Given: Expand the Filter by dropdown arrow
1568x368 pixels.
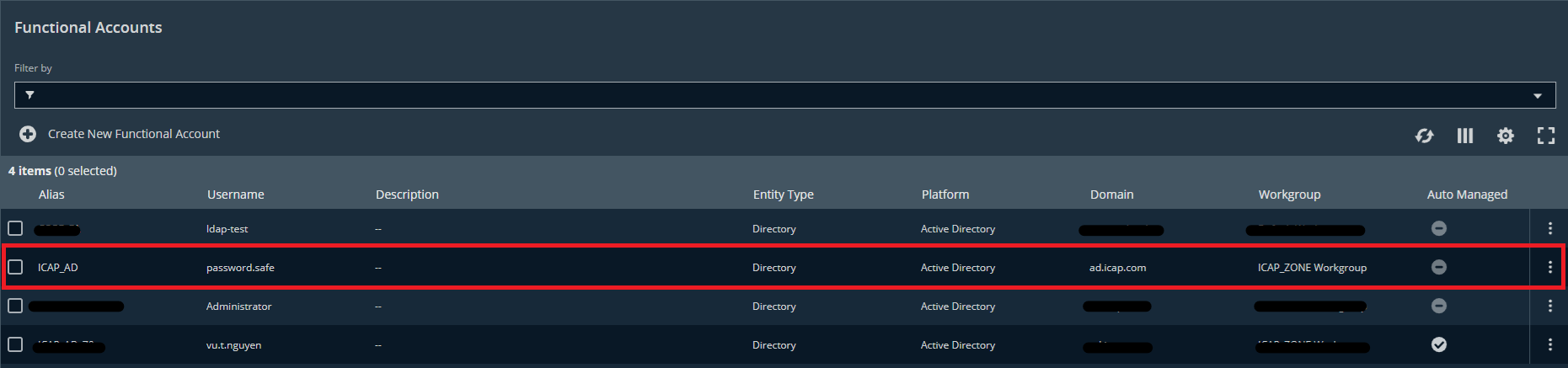Looking at the screenshot, I should (1538, 96).
